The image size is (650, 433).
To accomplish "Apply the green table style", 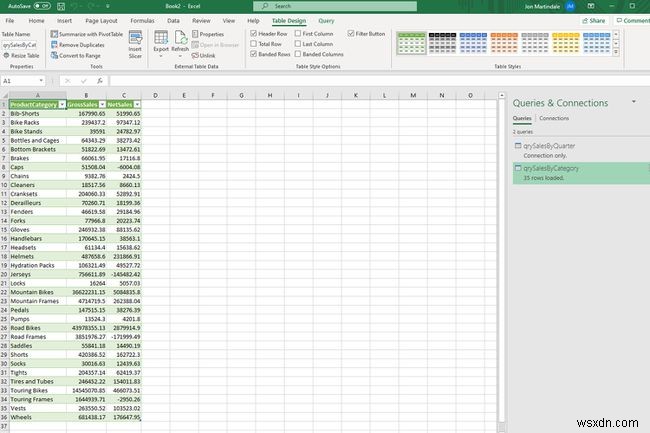I will [411, 43].
